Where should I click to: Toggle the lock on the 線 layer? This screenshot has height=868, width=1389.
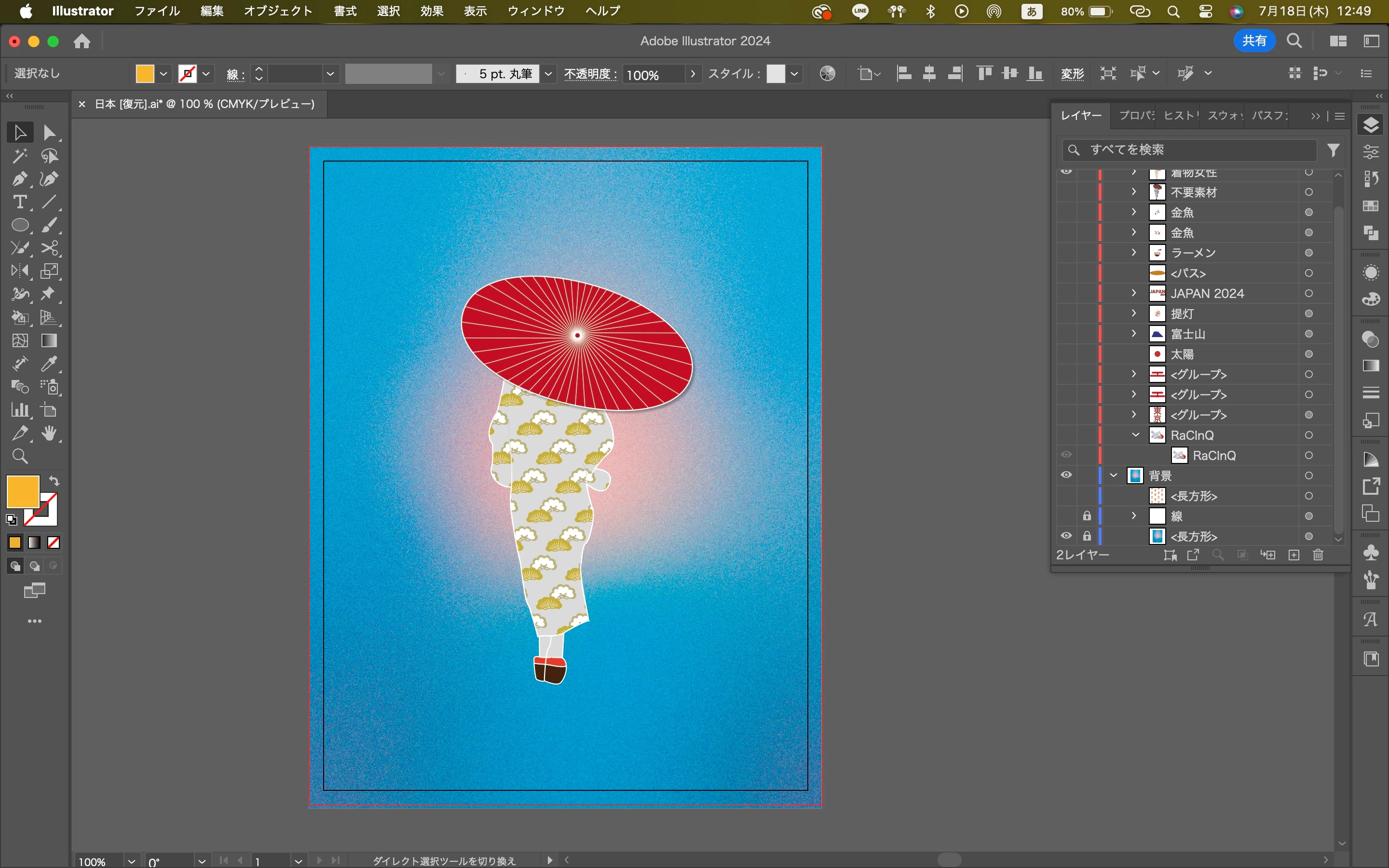pos(1087,516)
